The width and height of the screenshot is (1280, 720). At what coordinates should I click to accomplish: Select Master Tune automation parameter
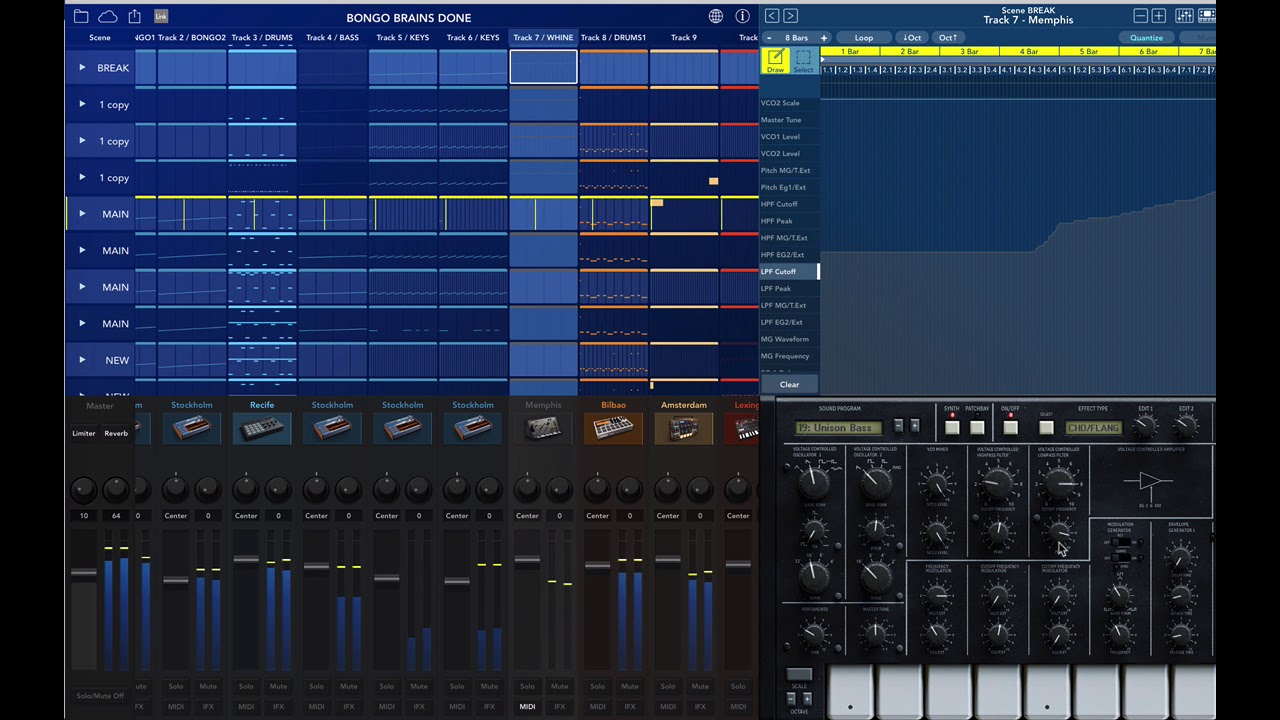click(x=789, y=120)
